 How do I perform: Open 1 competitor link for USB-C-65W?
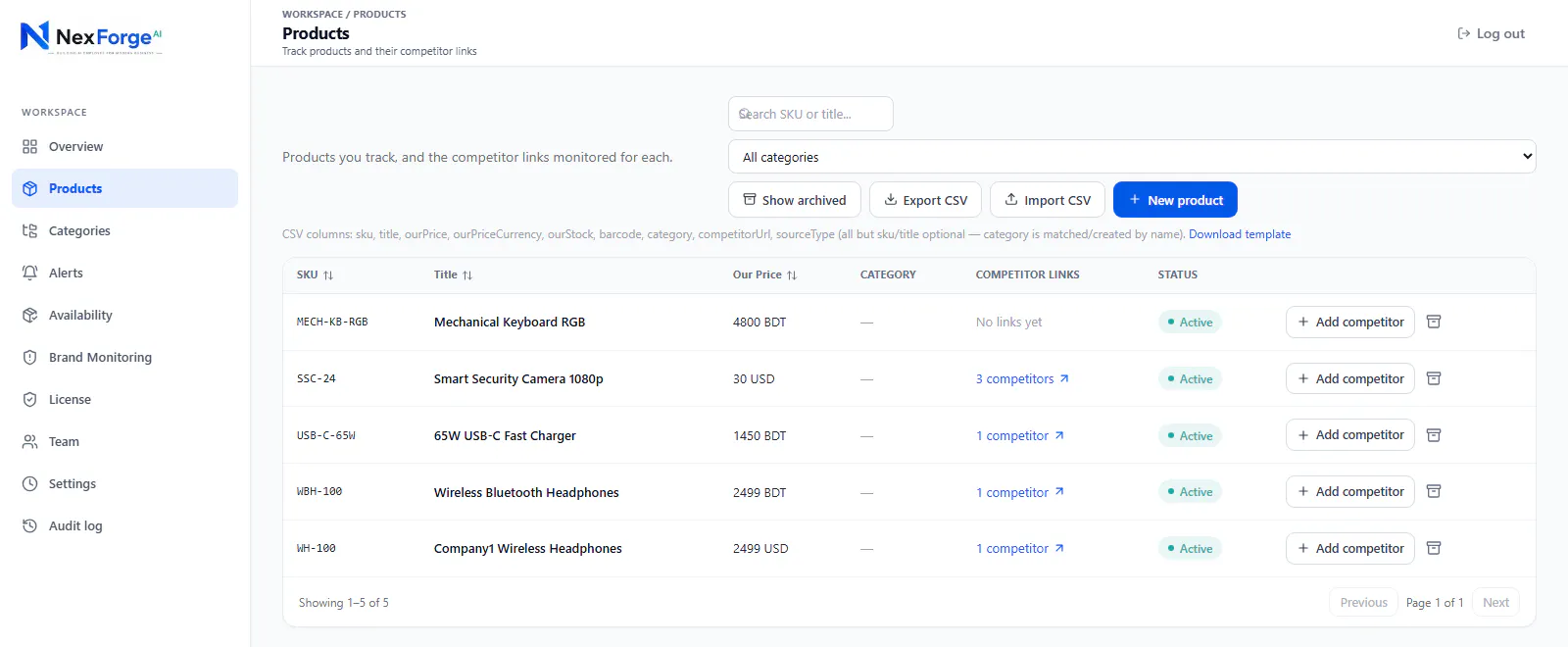tap(1020, 435)
